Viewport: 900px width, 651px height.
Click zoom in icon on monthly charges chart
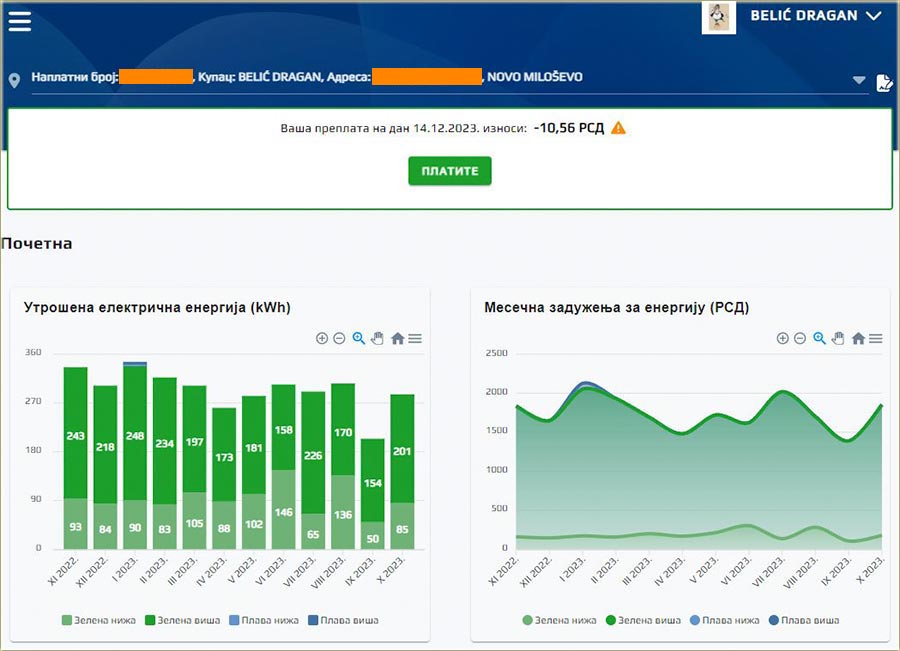pyautogui.click(x=783, y=339)
